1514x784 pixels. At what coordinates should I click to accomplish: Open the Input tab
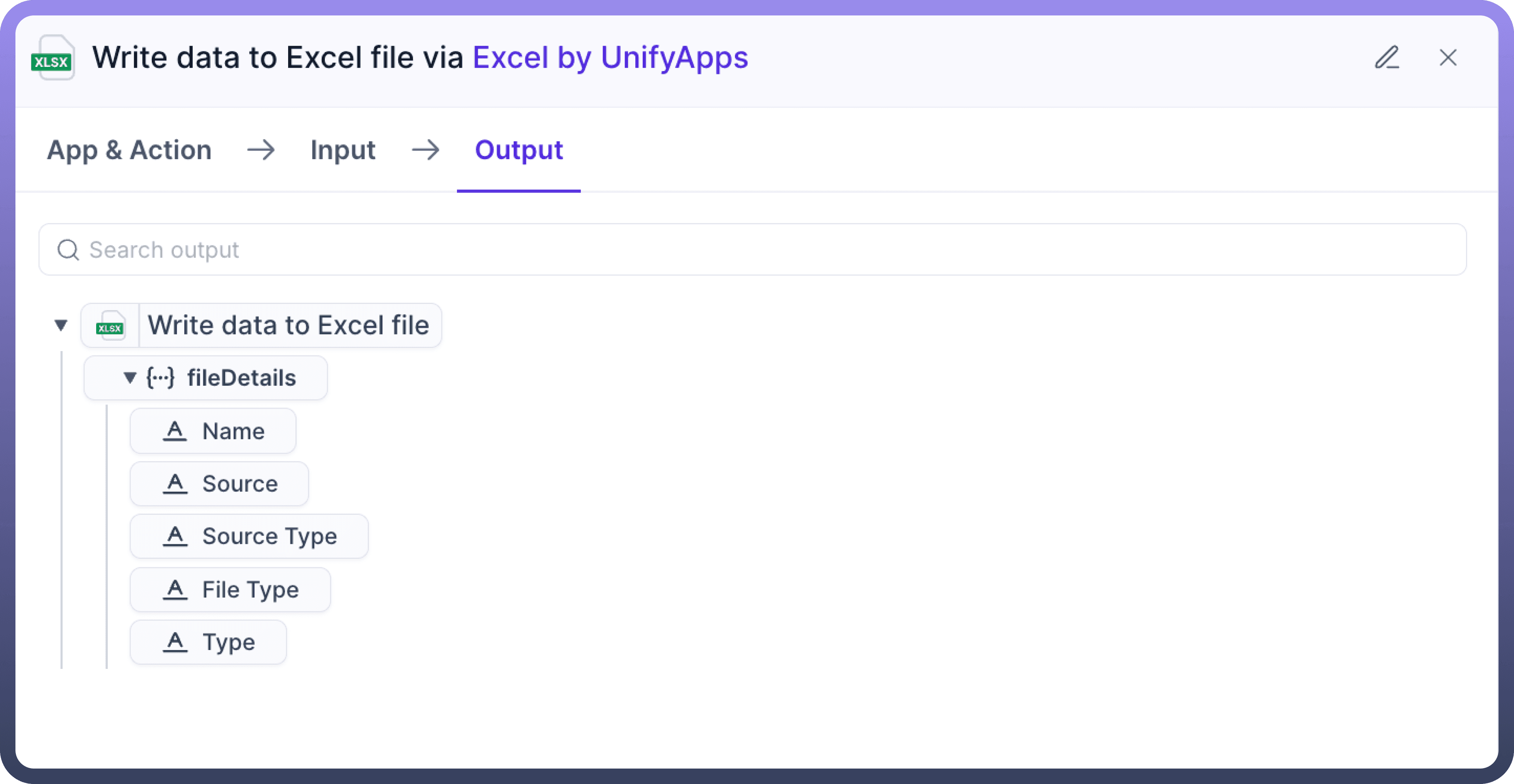(343, 150)
